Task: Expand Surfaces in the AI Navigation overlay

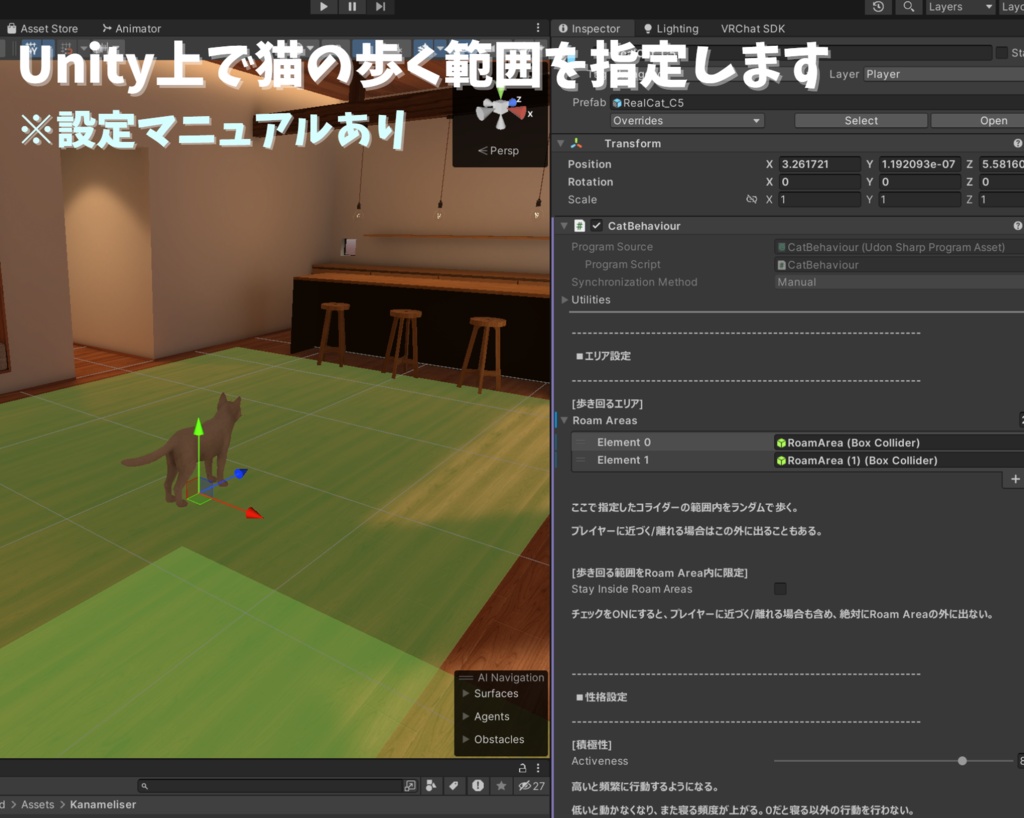Action: click(x=466, y=693)
